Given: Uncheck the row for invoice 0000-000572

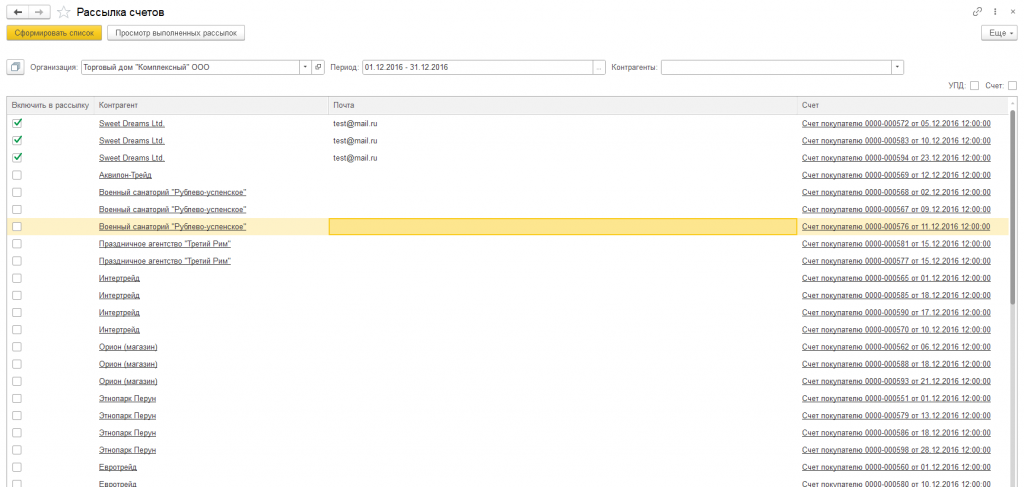Looking at the screenshot, I should (x=17, y=123).
